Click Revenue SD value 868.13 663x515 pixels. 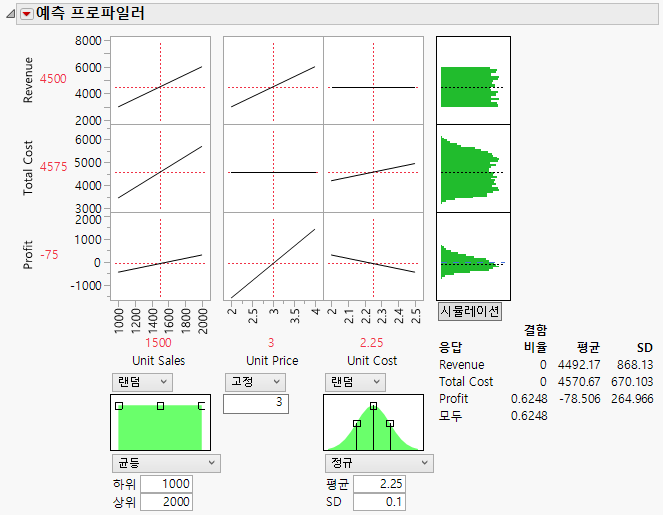click(x=635, y=364)
